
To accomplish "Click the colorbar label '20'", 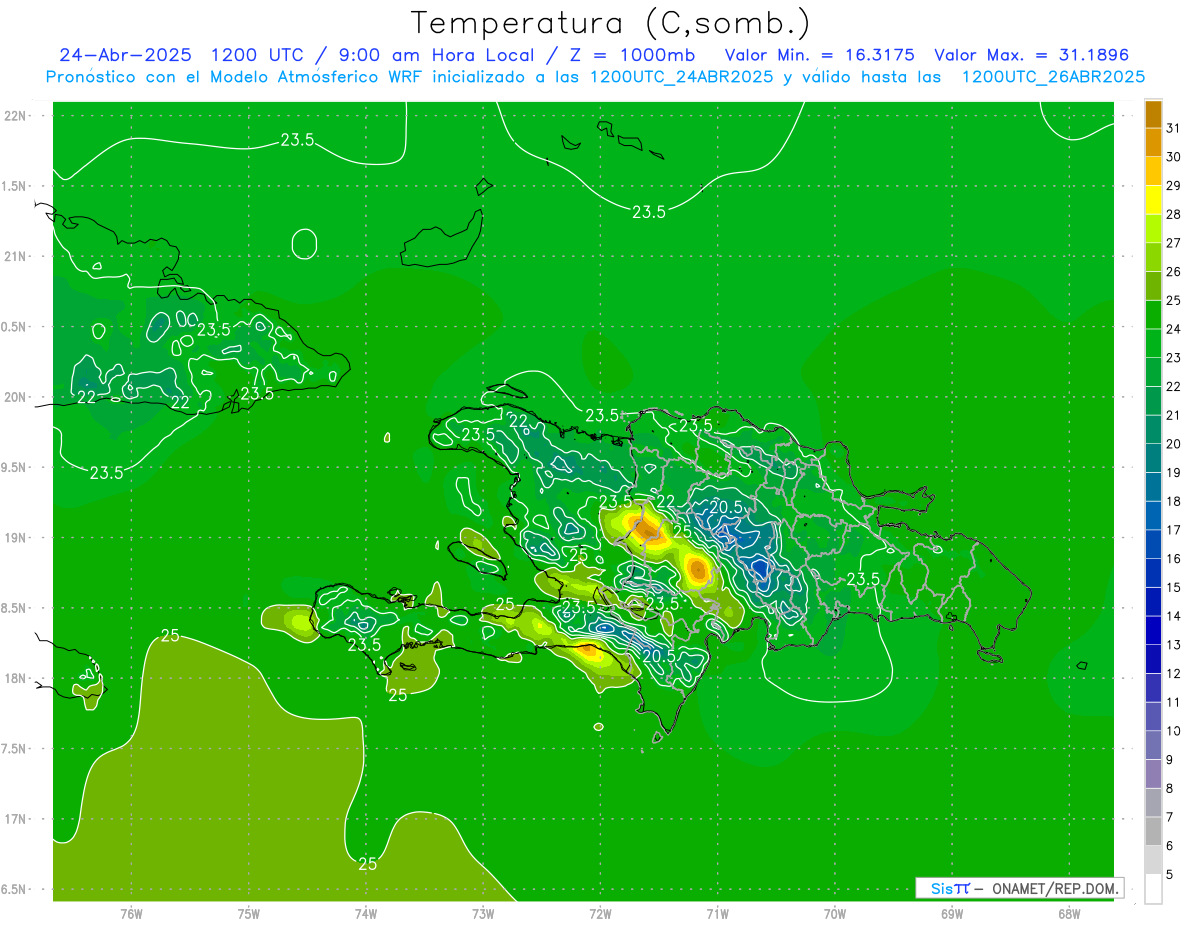I will coord(1173,444).
